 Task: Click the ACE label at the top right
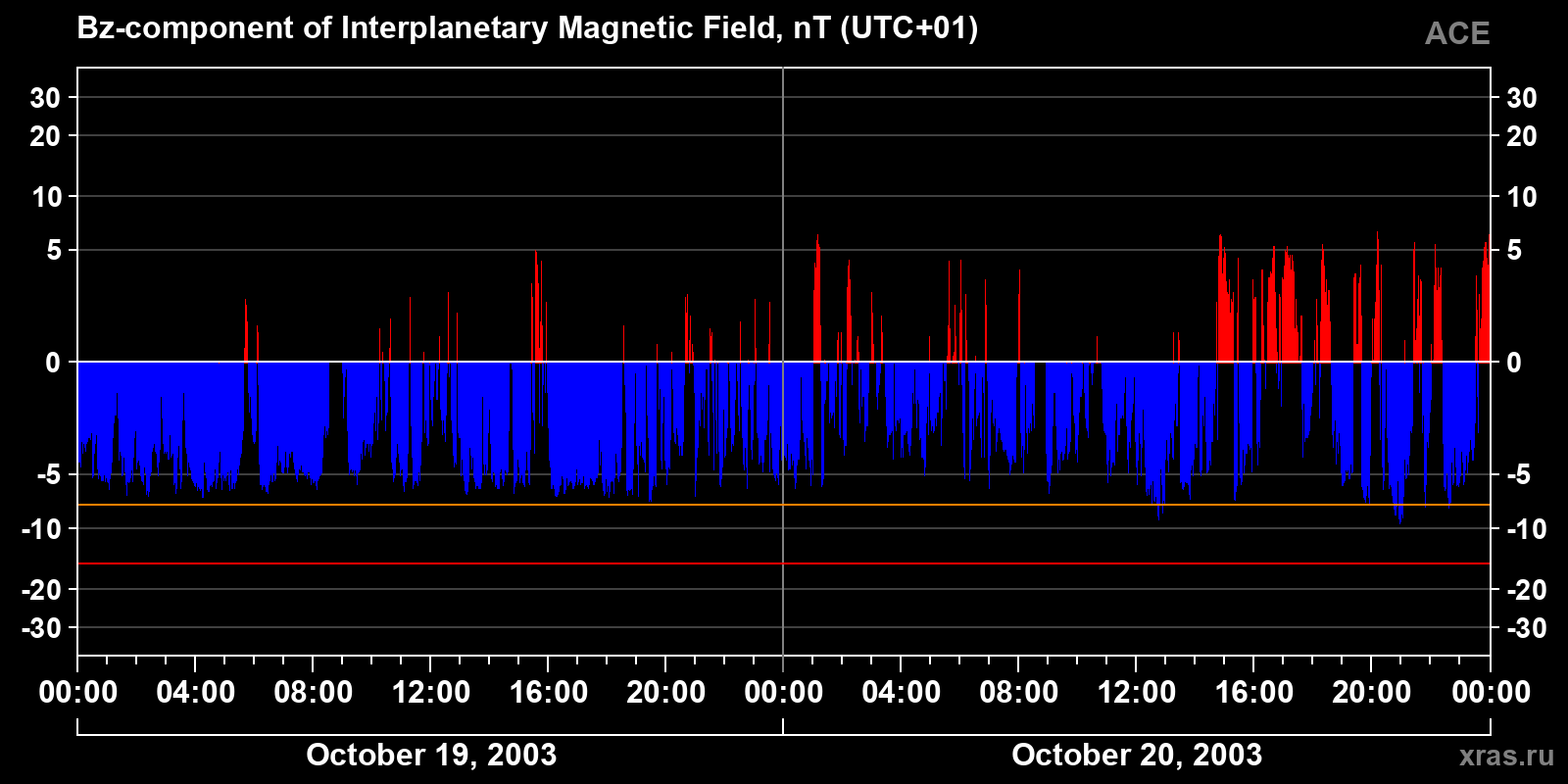[1457, 33]
